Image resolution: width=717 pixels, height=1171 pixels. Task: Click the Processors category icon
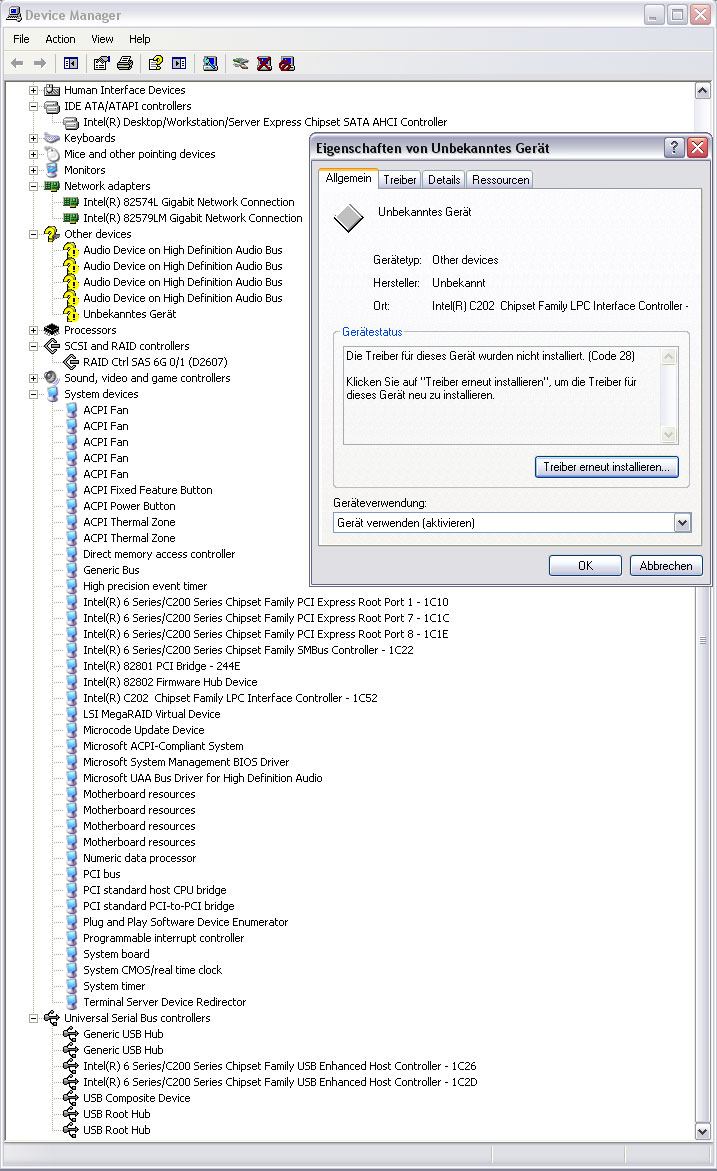[52, 330]
